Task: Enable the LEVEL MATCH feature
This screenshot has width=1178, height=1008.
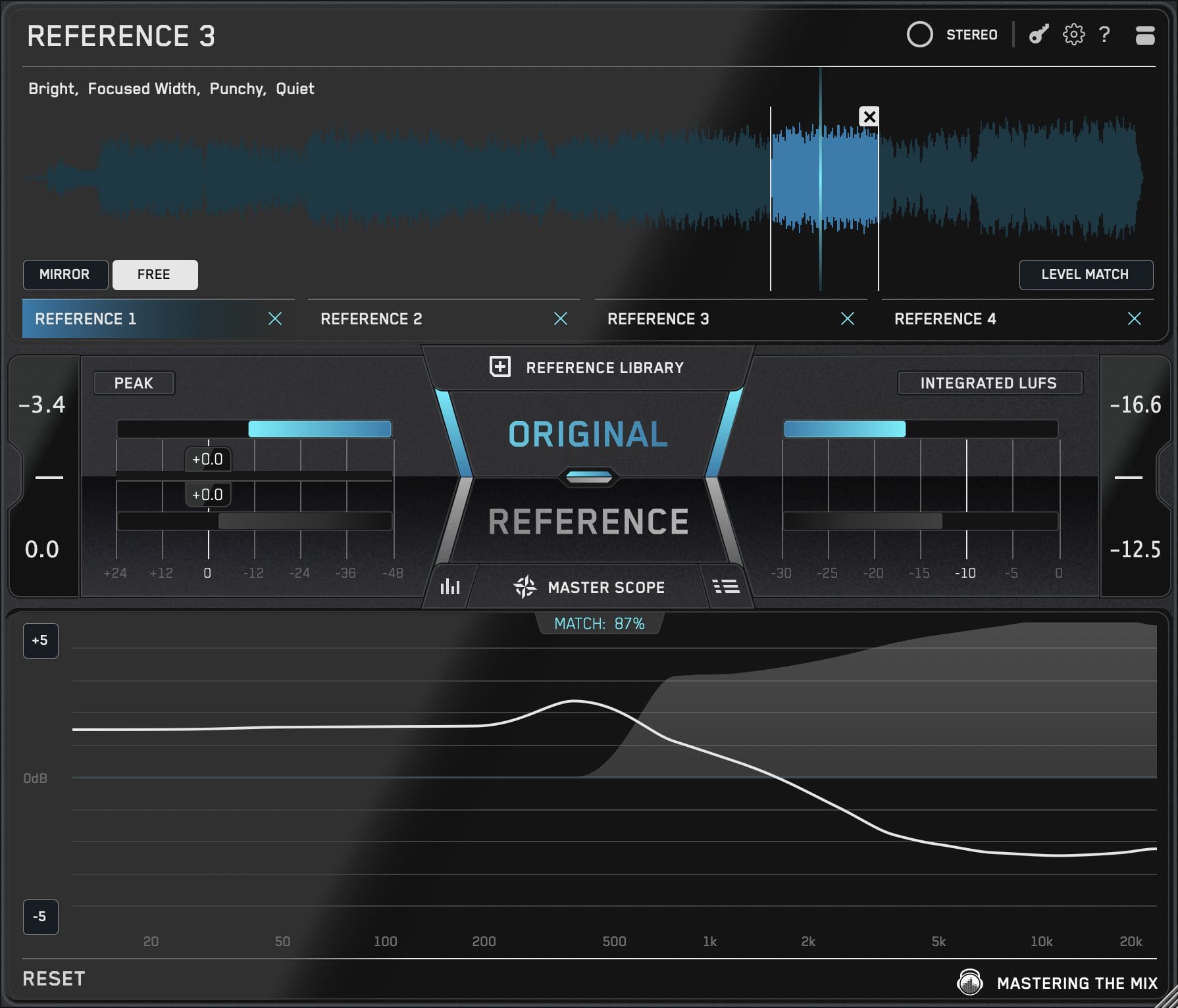Action: 1086,275
